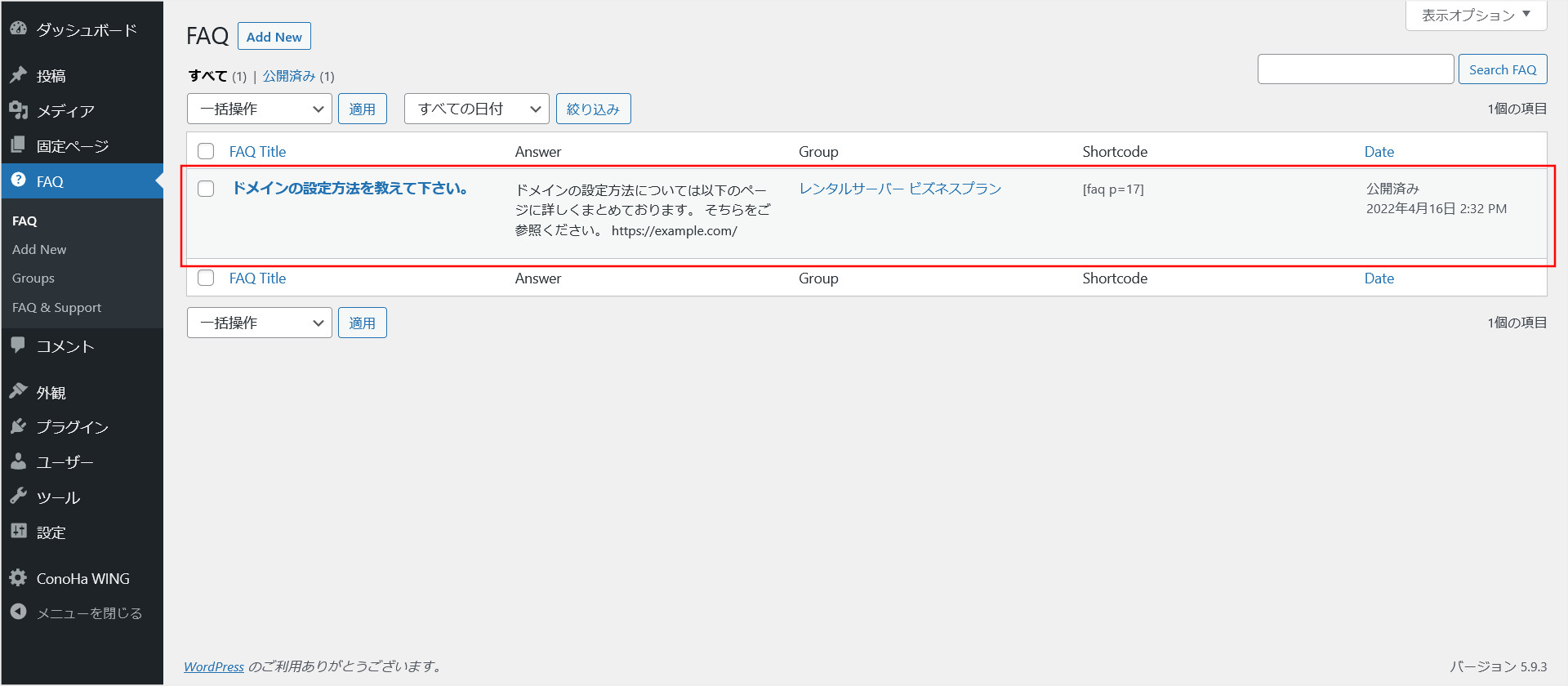Image resolution: width=1568 pixels, height=686 pixels.
Task: Click the Search FAQ button
Action: (x=1503, y=69)
